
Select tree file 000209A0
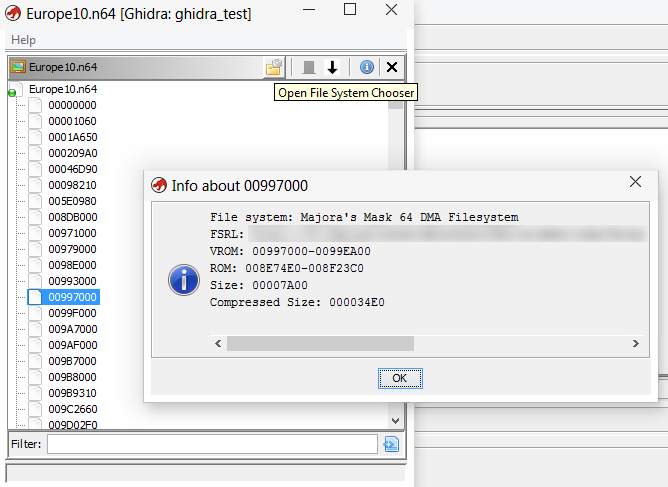tap(72, 153)
